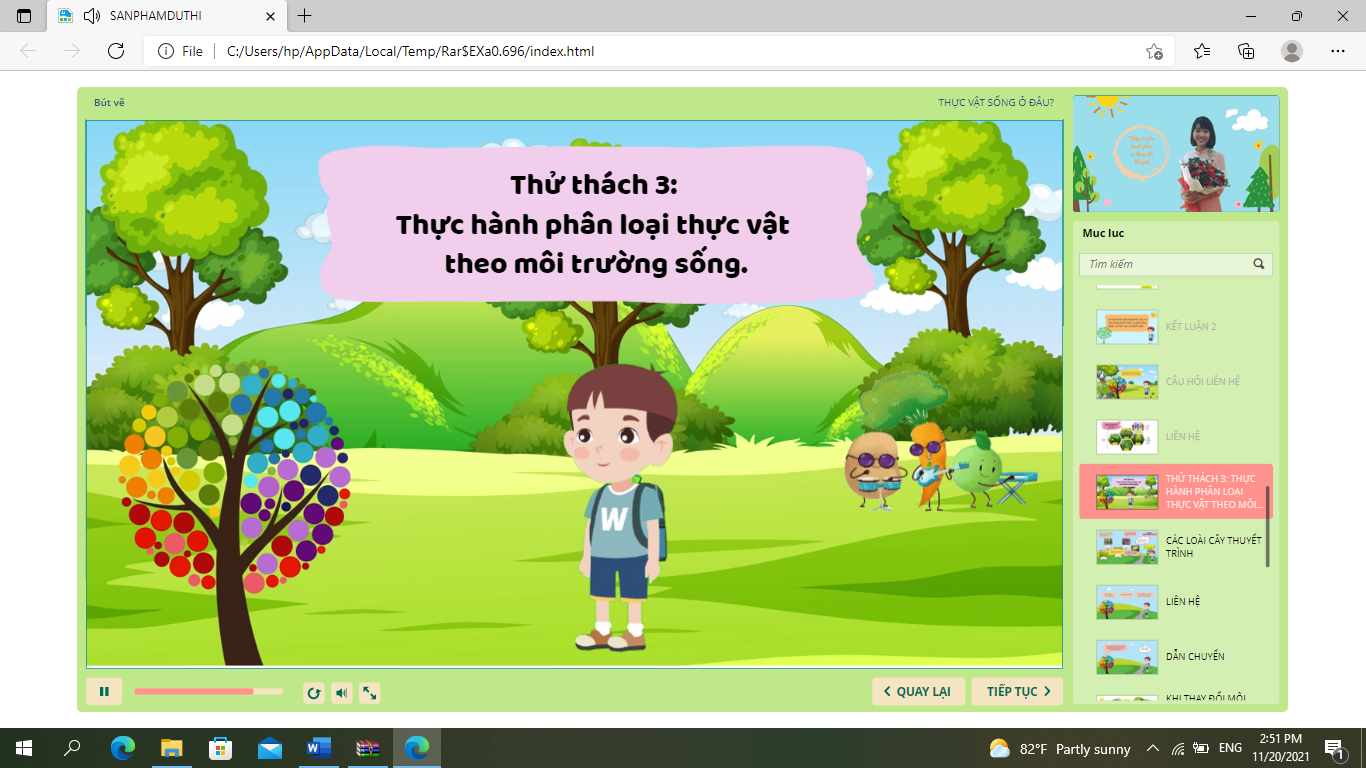The width and height of the screenshot is (1366, 768).
Task: Click the browser profile avatar icon
Action: [x=1292, y=51]
